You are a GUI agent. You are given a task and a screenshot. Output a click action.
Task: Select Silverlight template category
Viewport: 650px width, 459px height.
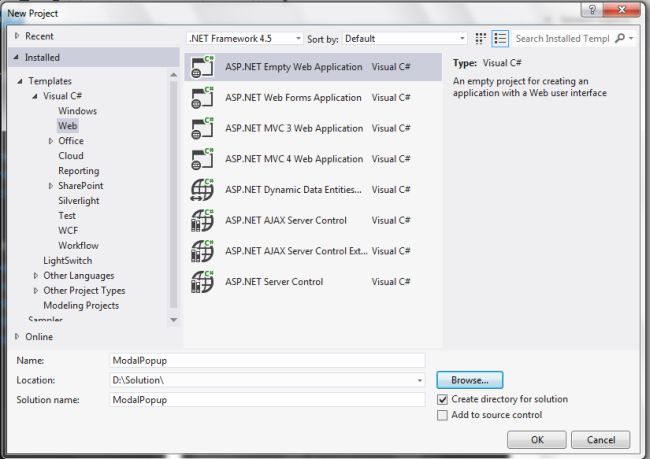point(79,201)
